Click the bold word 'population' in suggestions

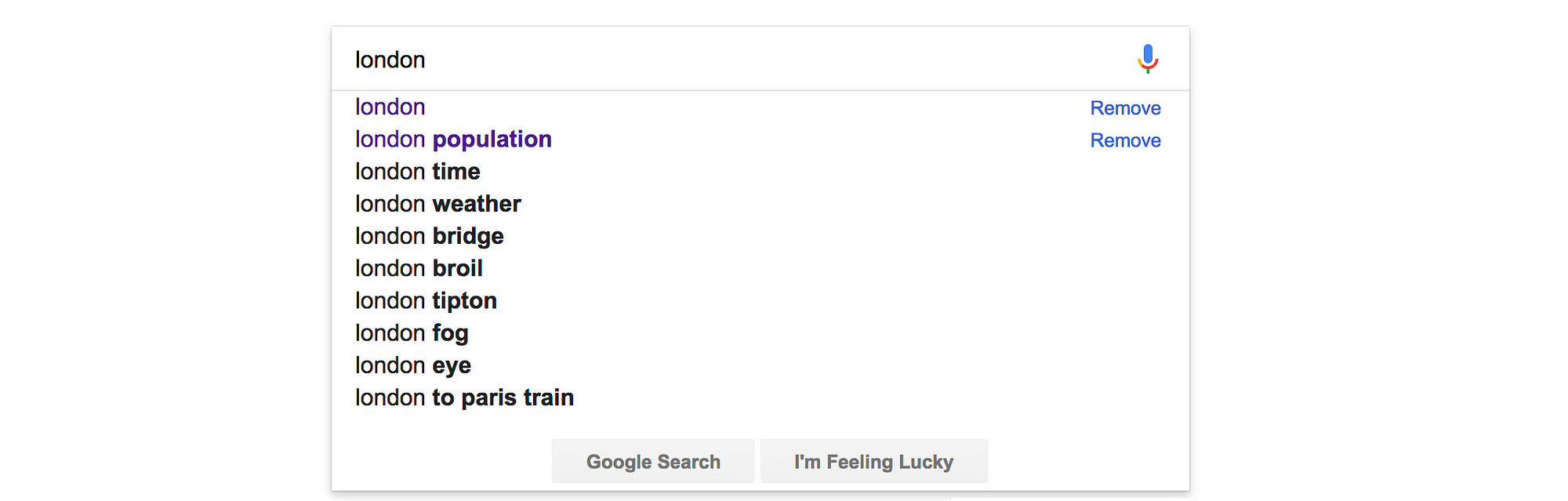[x=492, y=140]
